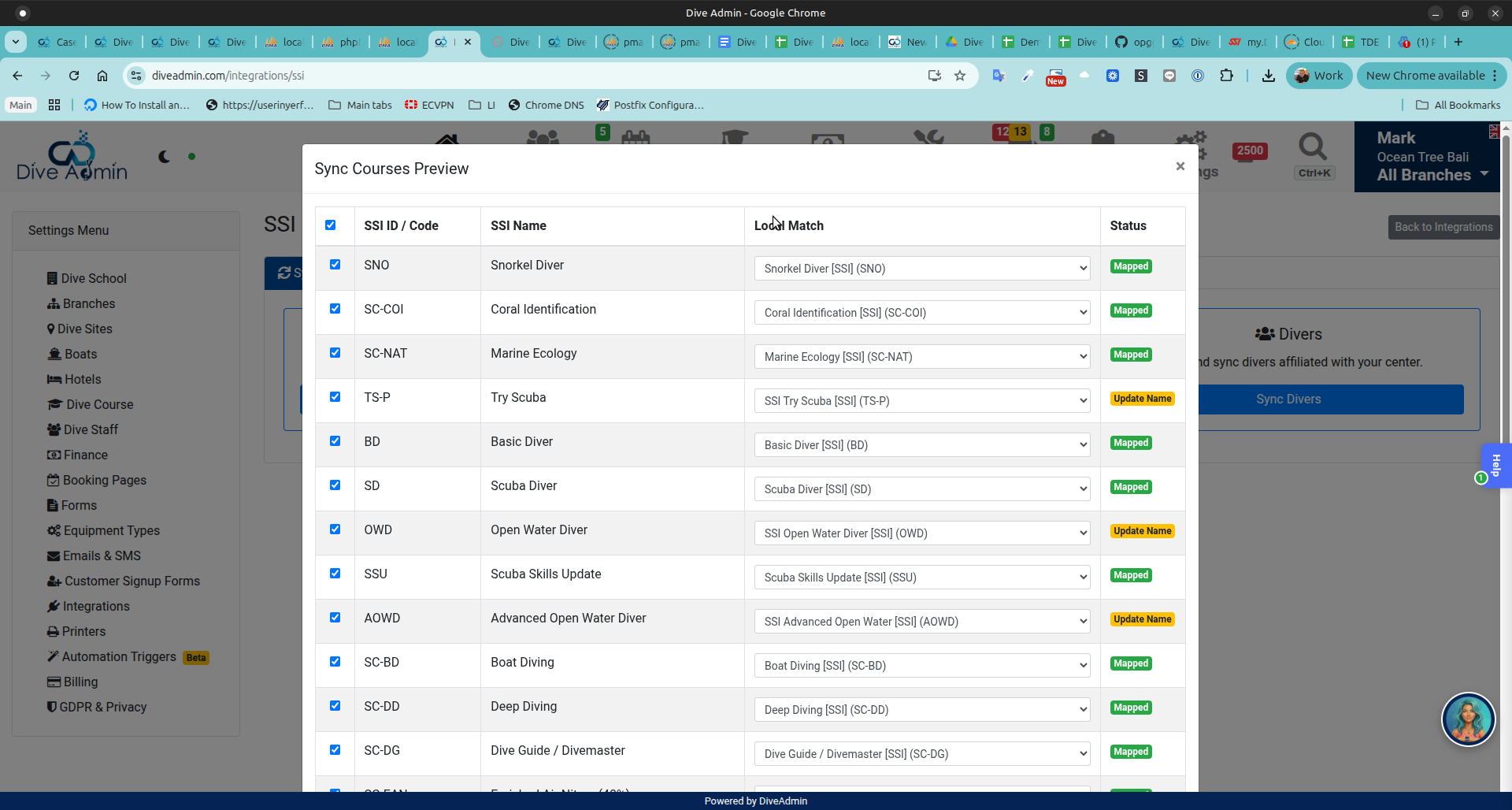Image resolution: width=1512 pixels, height=810 pixels.
Task: Open Printers settings
Action: coord(76,631)
